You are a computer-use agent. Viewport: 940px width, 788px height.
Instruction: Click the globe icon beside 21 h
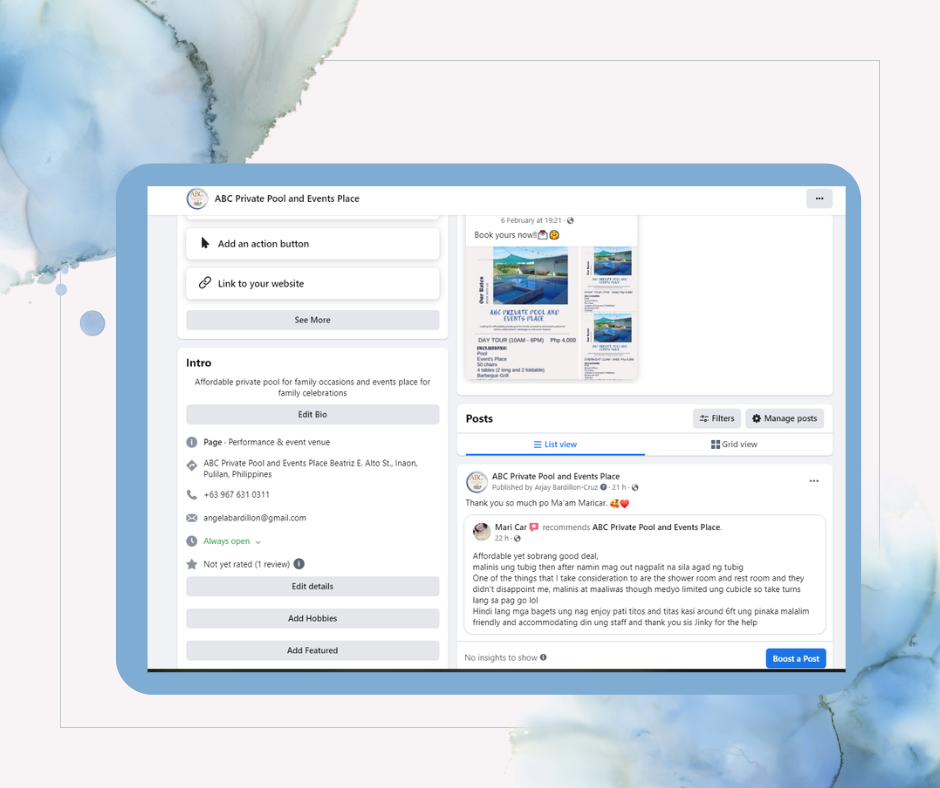tap(635, 488)
